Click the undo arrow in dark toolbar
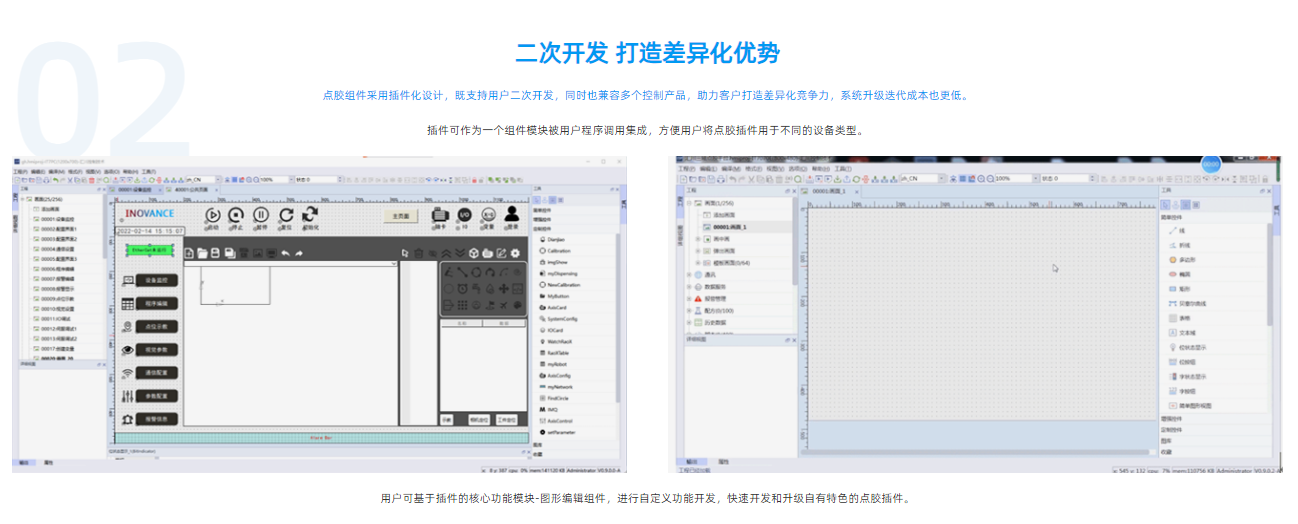This screenshot has height=524, width=1298. 284,253
